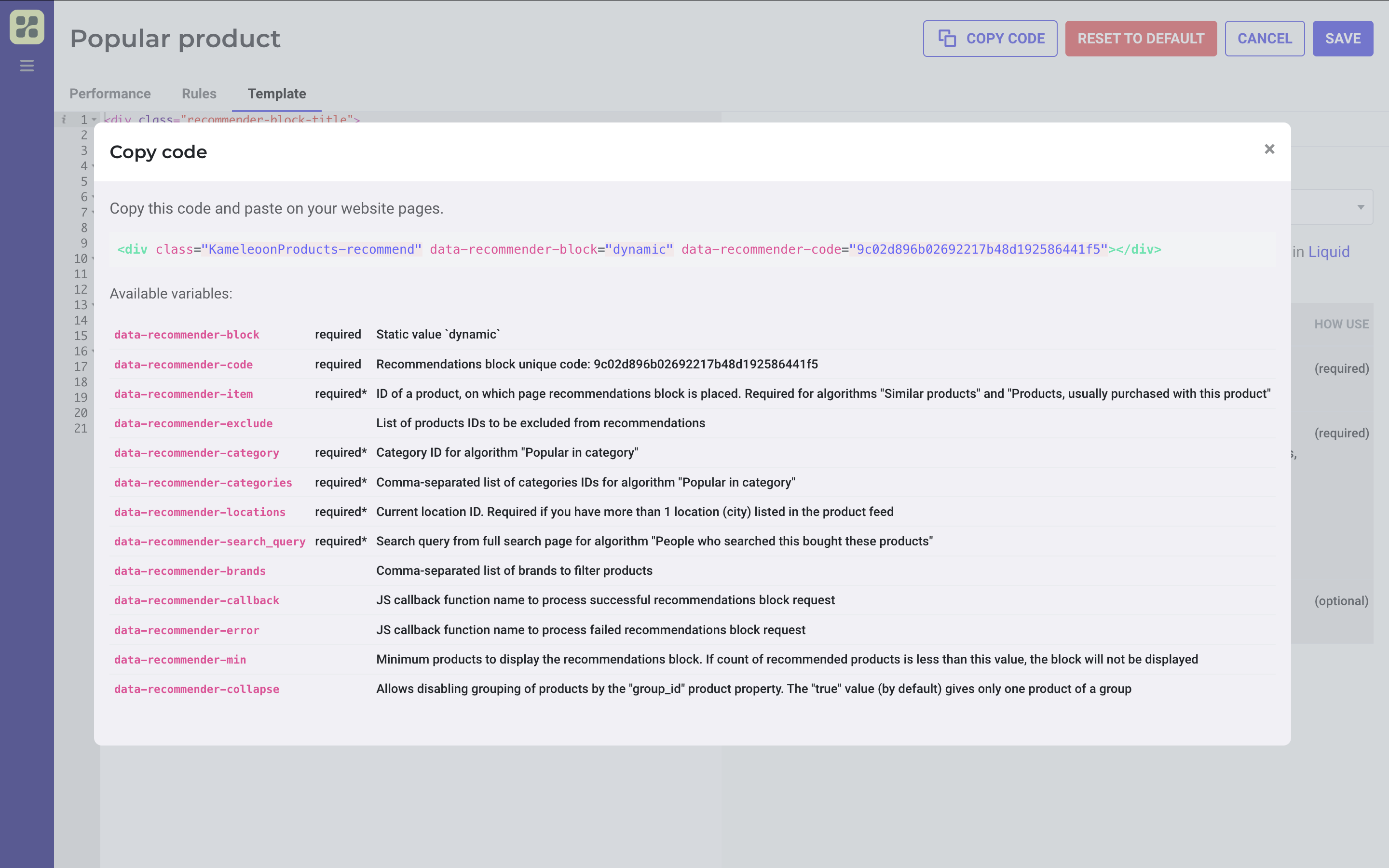
Task: Toggle fold arrow at line 10
Action: coord(93,259)
